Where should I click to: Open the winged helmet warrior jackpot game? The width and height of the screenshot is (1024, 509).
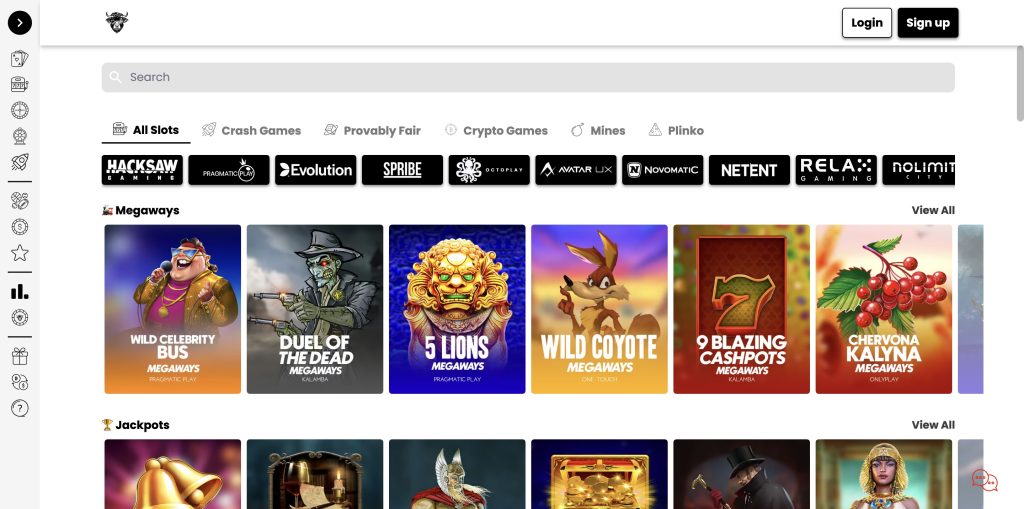(457, 474)
